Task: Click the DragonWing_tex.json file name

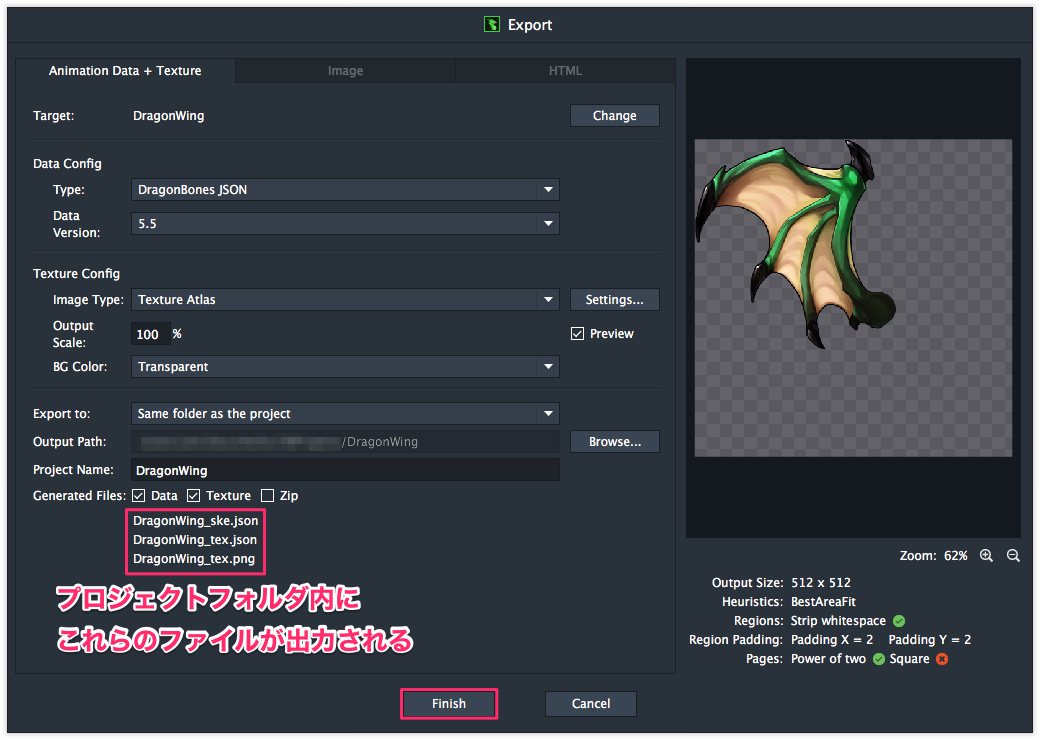Action: 195,540
